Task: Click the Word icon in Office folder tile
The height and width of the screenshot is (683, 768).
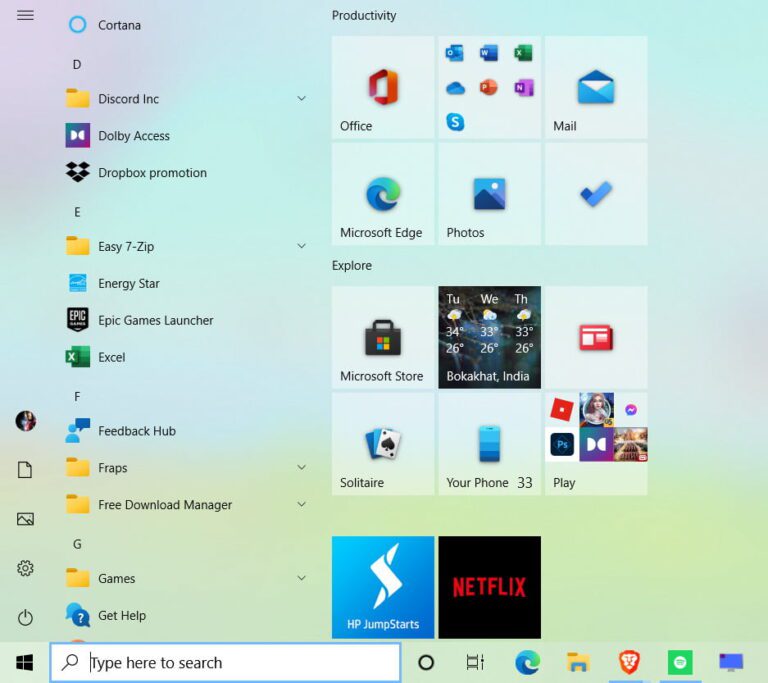Action: pos(489,53)
